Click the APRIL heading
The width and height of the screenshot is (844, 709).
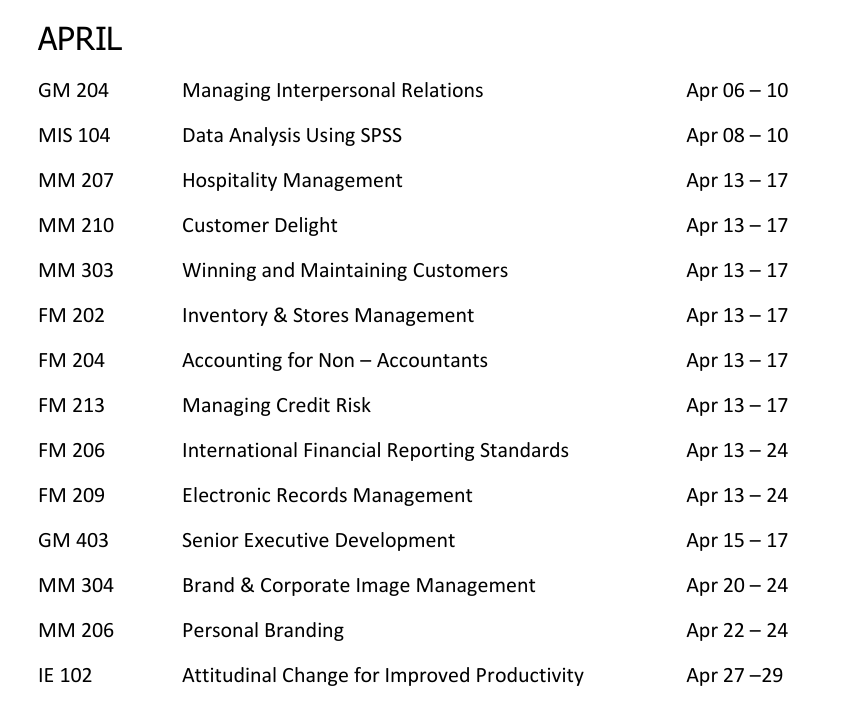tap(80, 39)
